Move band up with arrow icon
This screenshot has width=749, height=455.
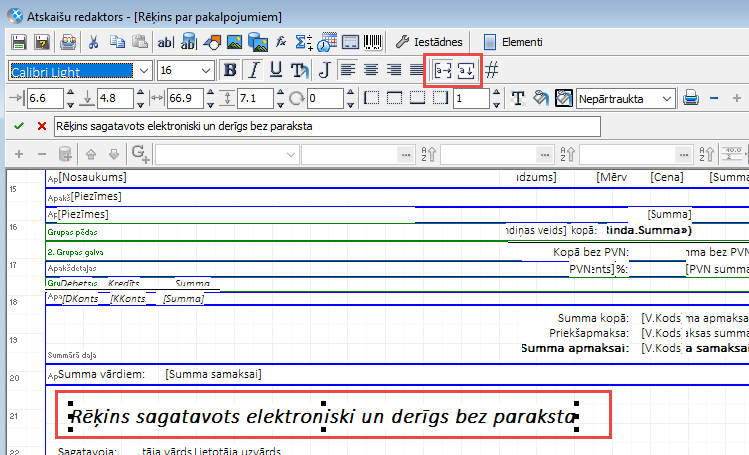point(91,154)
